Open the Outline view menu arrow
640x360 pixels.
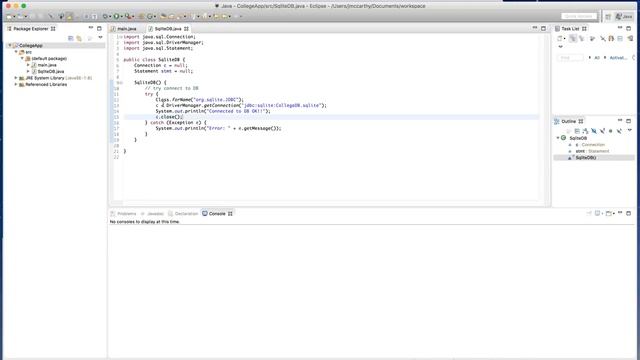click(630, 130)
